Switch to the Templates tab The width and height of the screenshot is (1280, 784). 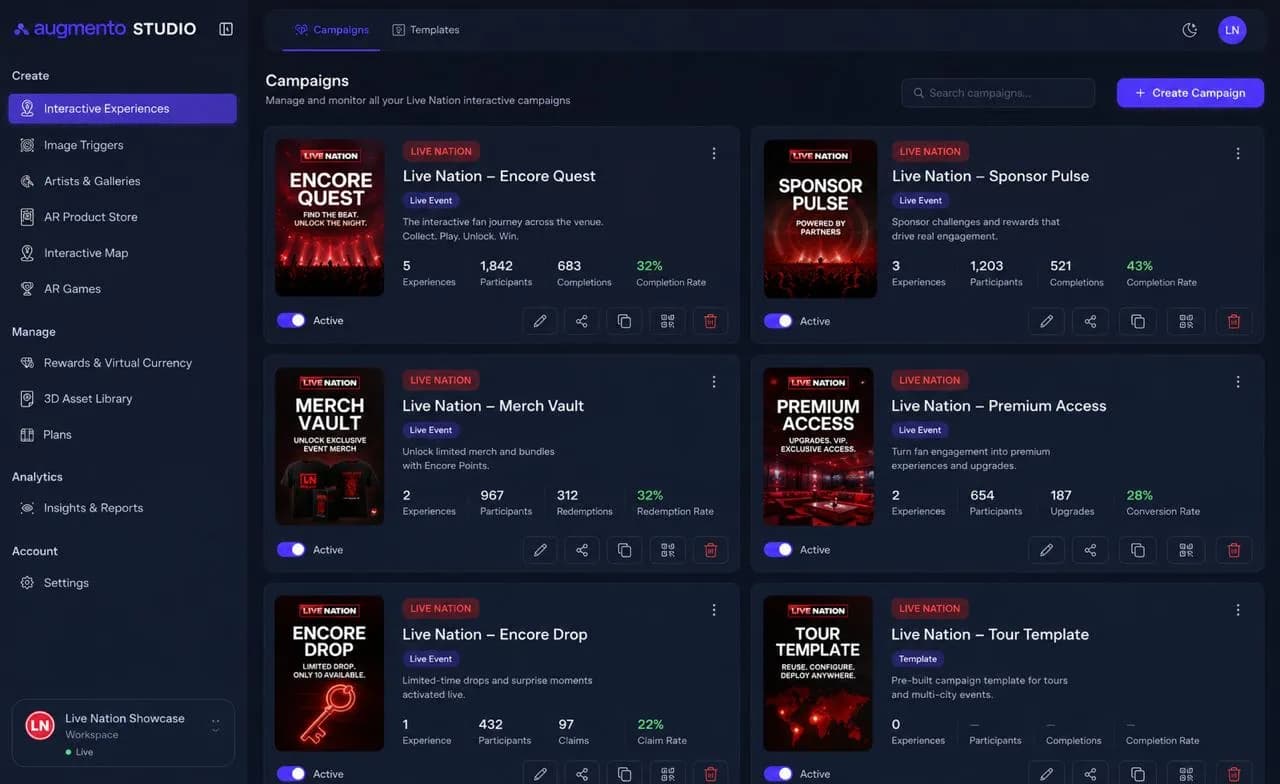click(426, 30)
